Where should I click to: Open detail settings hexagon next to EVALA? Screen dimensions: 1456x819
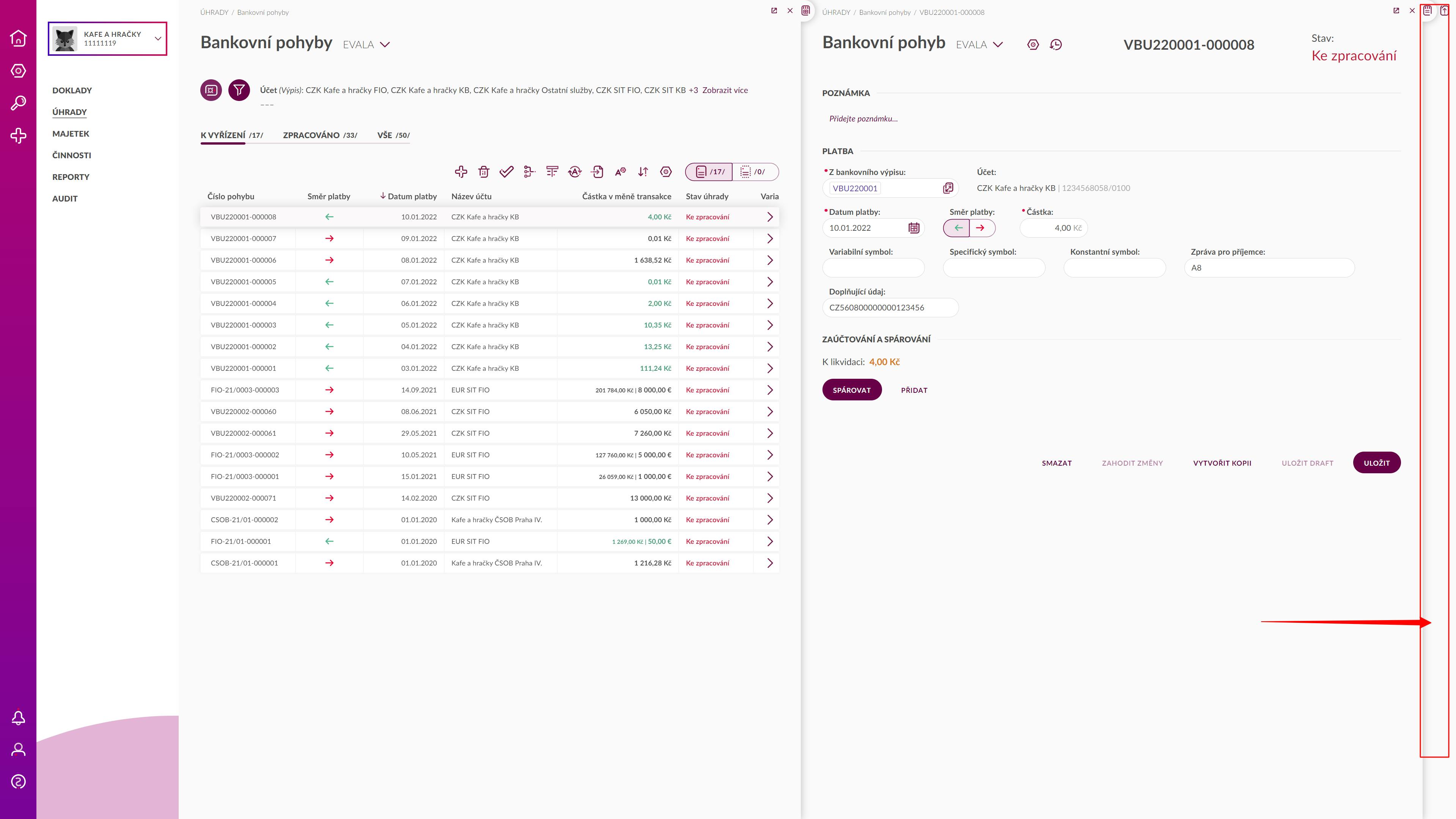pos(1033,45)
